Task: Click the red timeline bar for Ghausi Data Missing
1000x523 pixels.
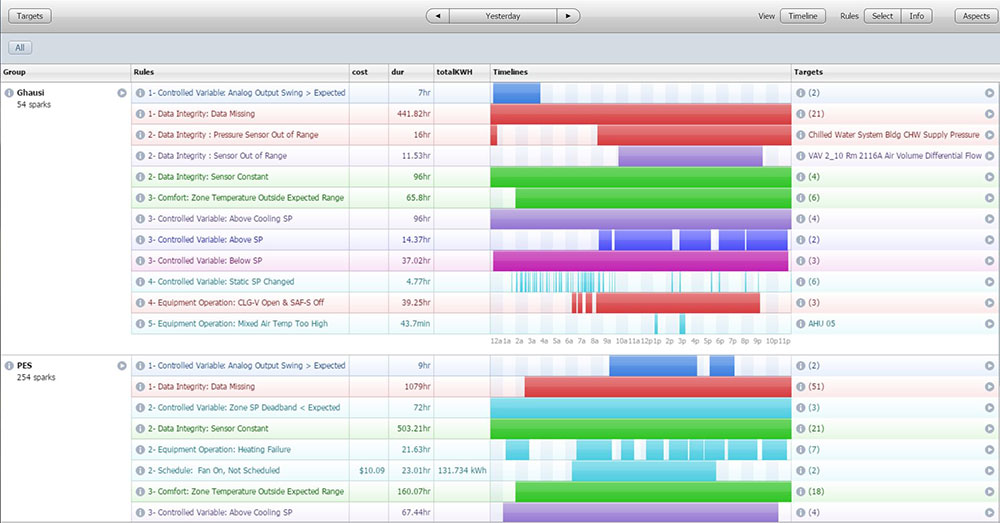Action: pos(641,114)
